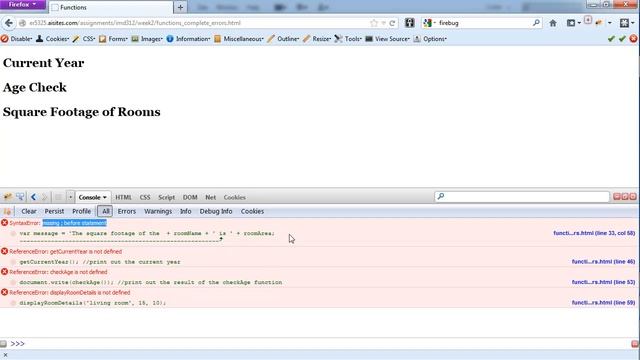The image size is (640, 360).
Task: Open Firebug in a new window
Action: point(625,197)
